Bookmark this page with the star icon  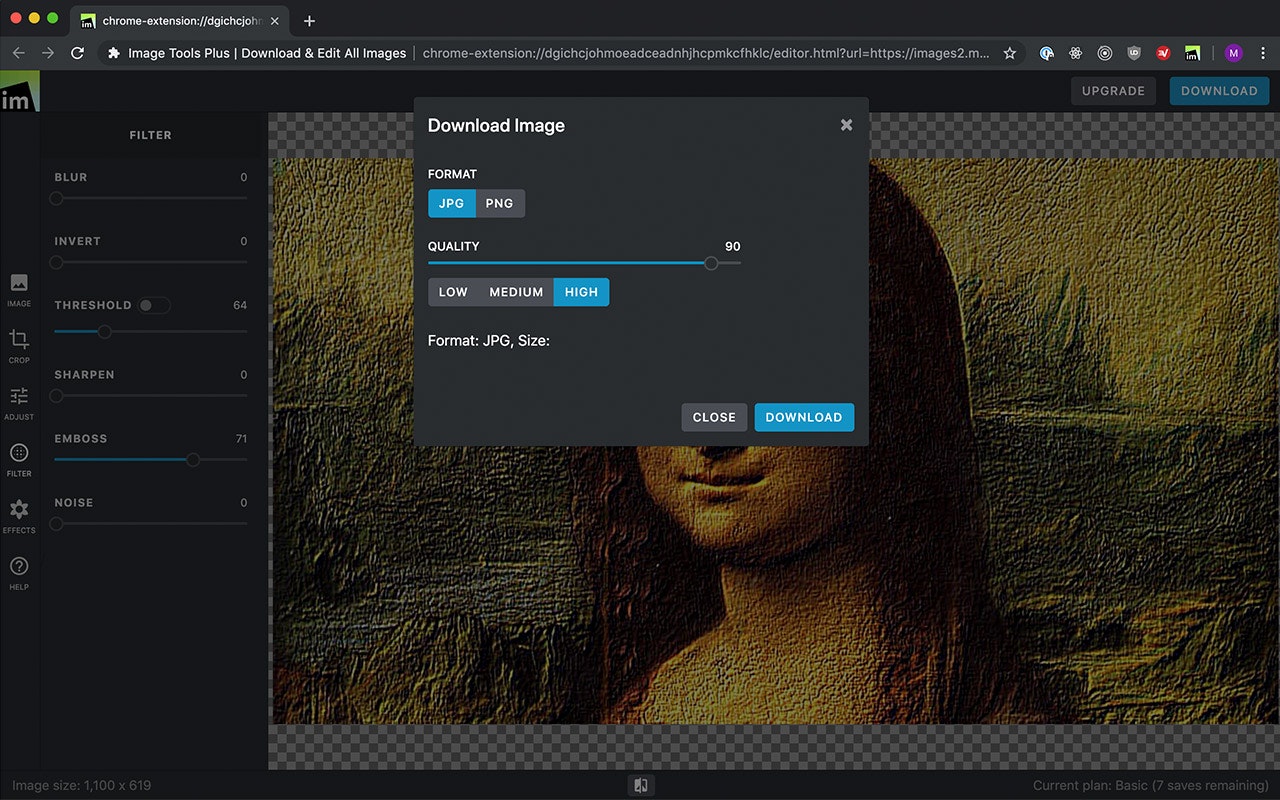pos(1010,53)
